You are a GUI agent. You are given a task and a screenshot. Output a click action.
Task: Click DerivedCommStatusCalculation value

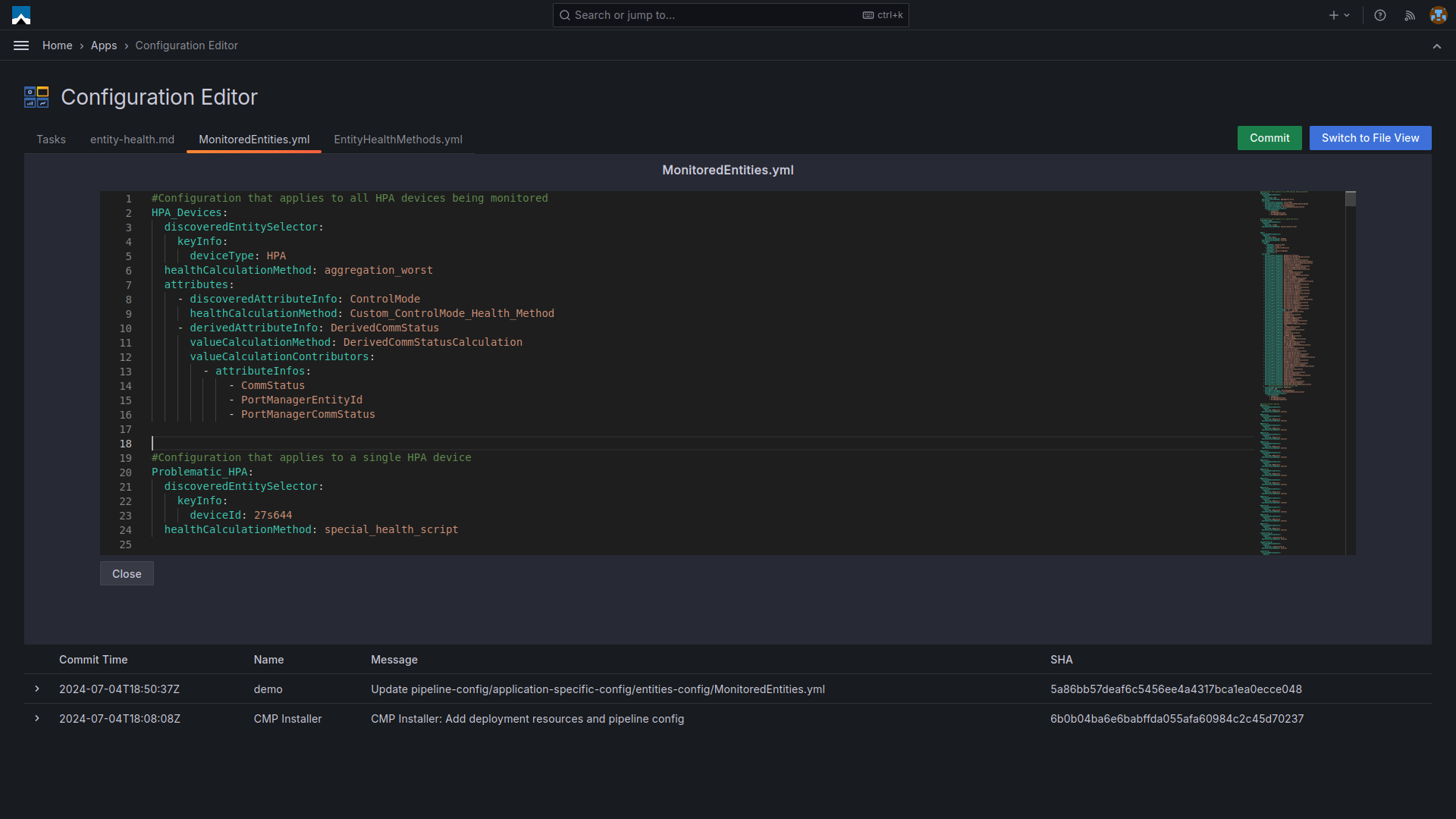coord(433,343)
